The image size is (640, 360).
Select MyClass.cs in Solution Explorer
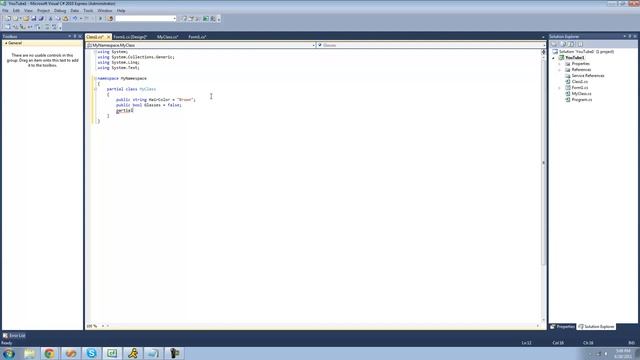(581, 94)
